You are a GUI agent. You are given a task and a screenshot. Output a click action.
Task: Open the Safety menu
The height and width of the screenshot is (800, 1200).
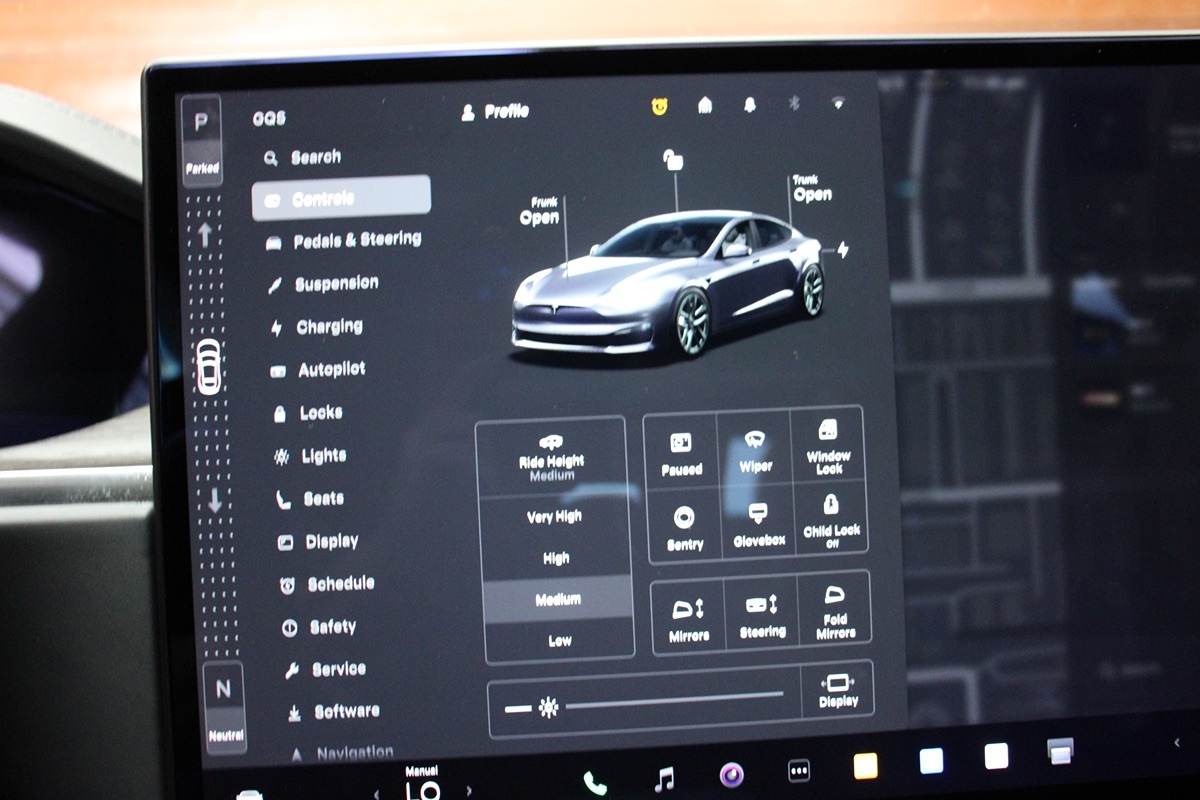[x=319, y=627]
